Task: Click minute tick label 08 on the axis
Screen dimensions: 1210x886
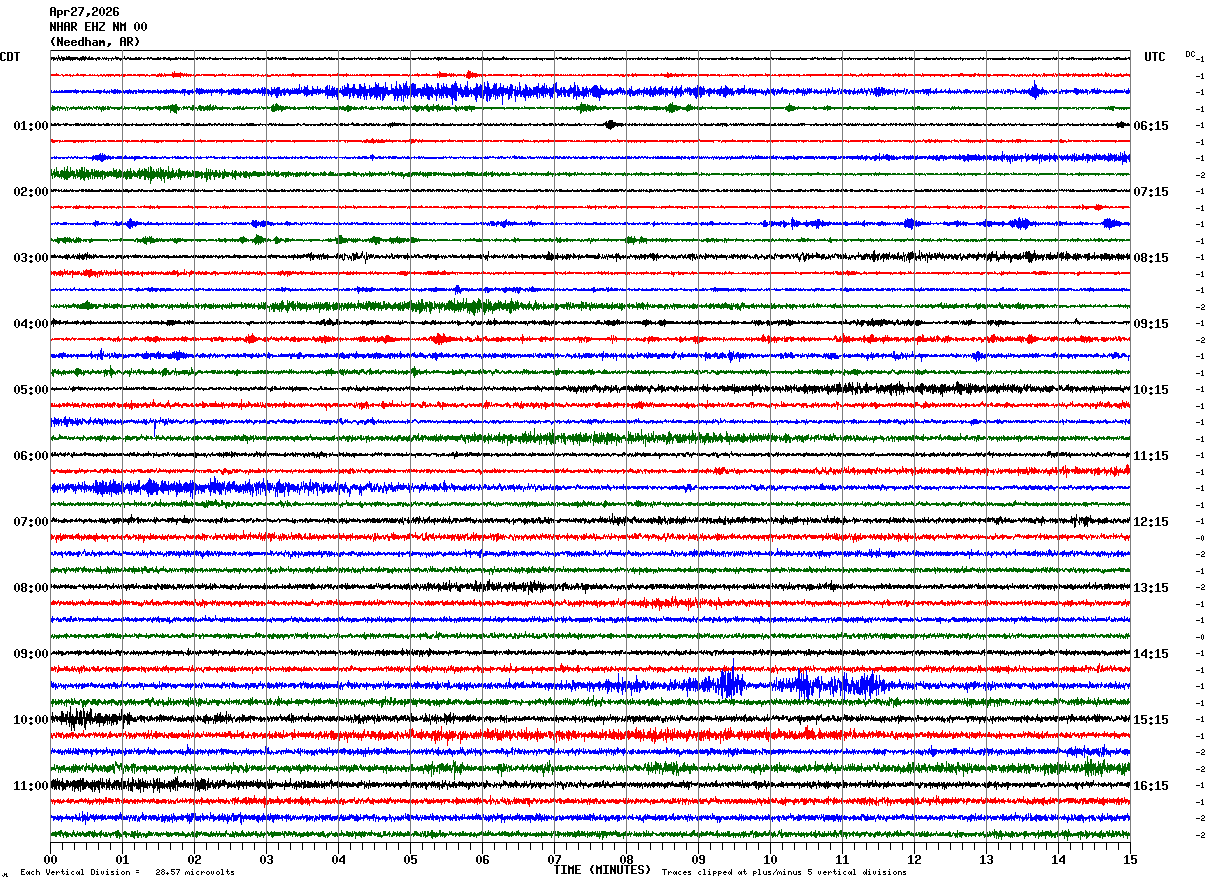Action: (x=626, y=859)
